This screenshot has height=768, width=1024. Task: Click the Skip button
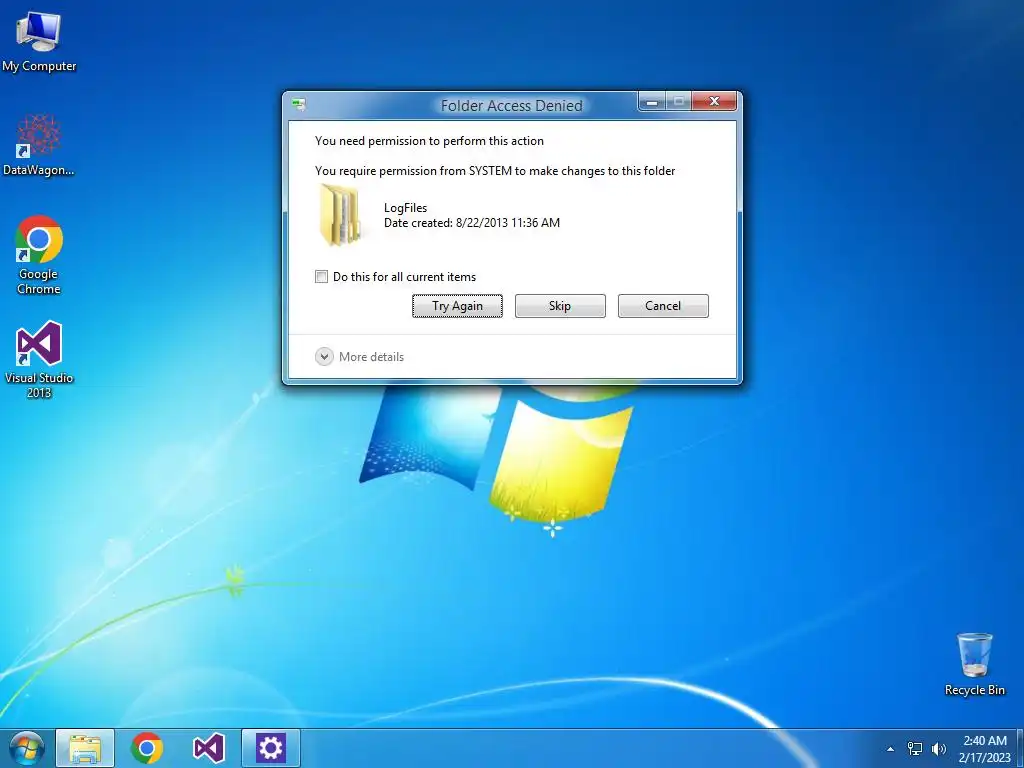[560, 306]
